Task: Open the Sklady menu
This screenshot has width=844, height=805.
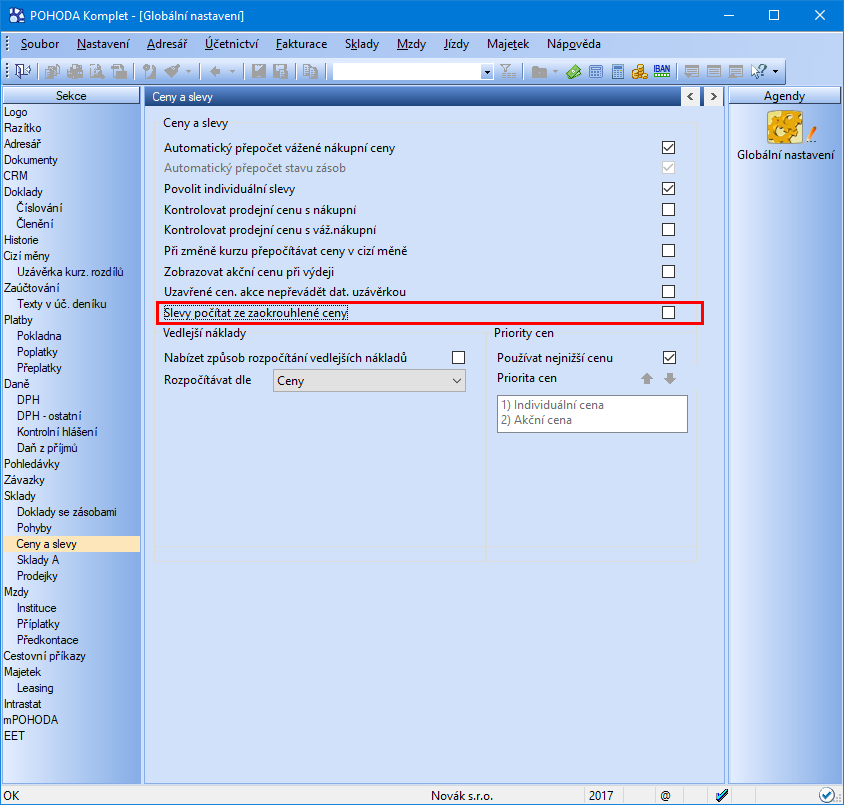Action: pyautogui.click(x=362, y=44)
